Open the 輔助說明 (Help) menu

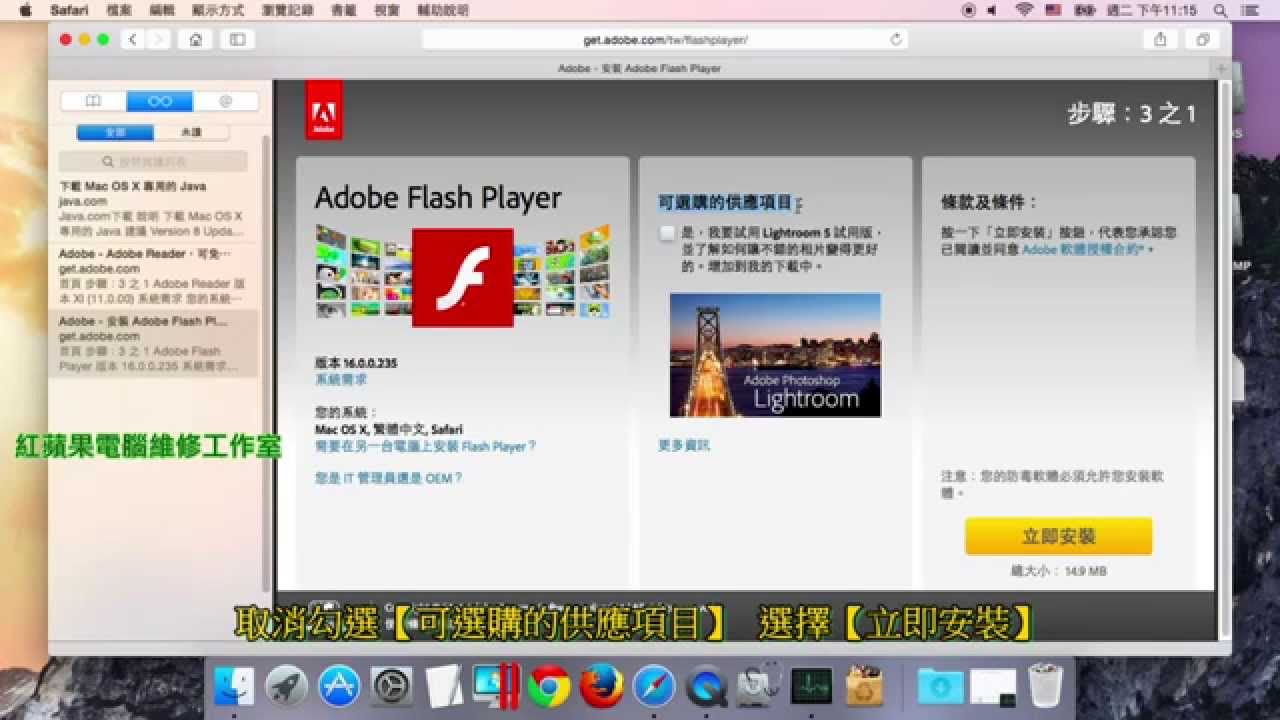444,10
